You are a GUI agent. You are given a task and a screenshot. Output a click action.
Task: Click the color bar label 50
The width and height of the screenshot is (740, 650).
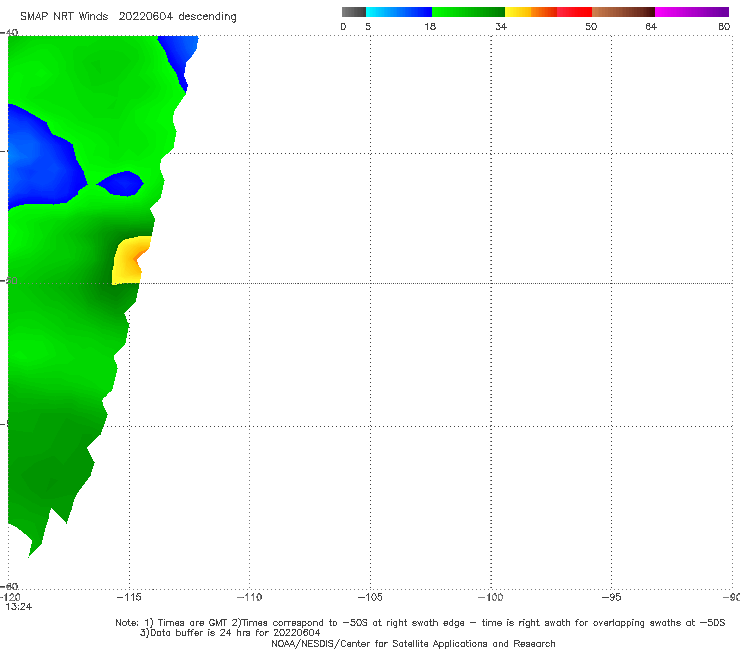point(591,26)
